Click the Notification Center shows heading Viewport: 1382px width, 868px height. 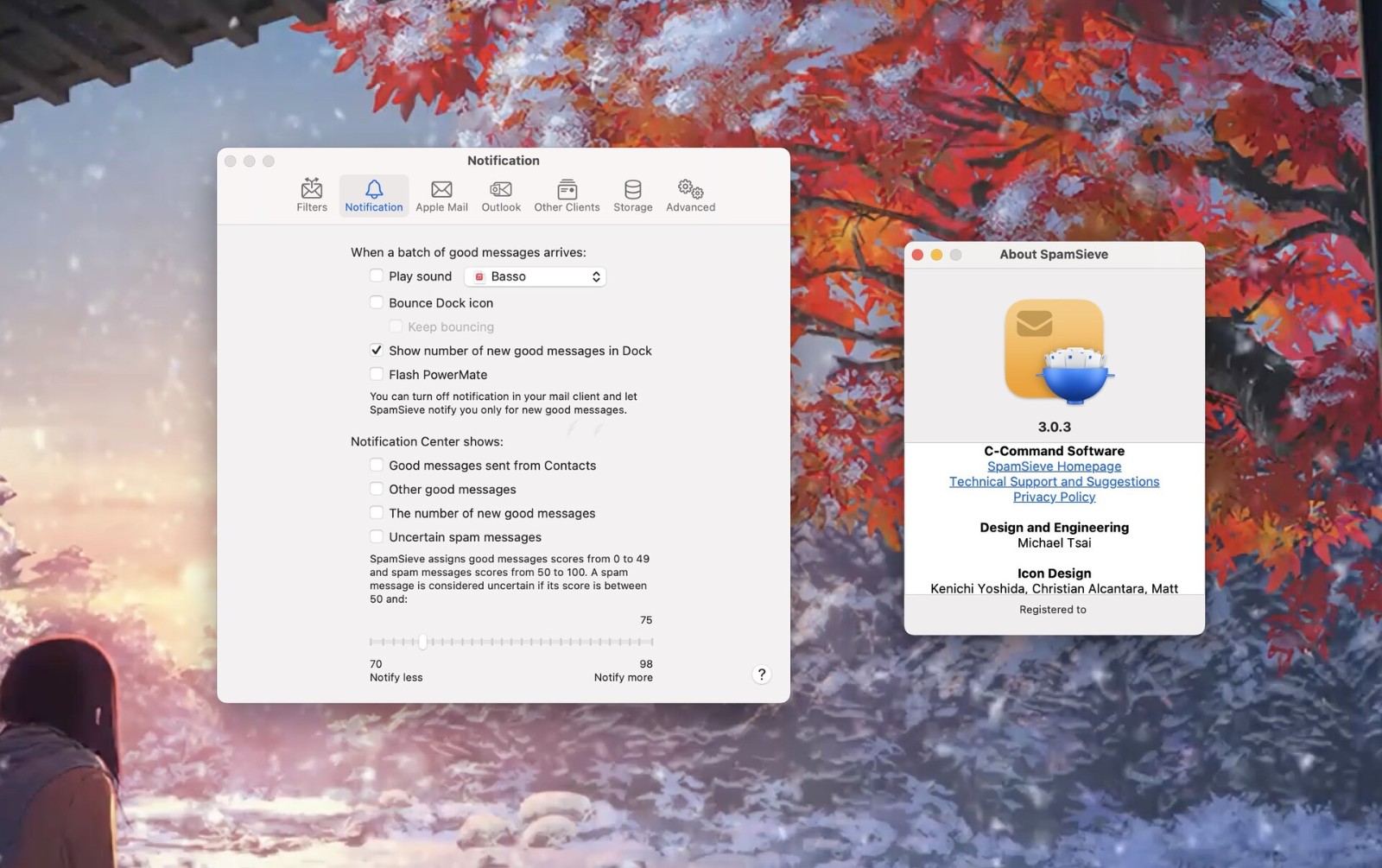point(427,441)
